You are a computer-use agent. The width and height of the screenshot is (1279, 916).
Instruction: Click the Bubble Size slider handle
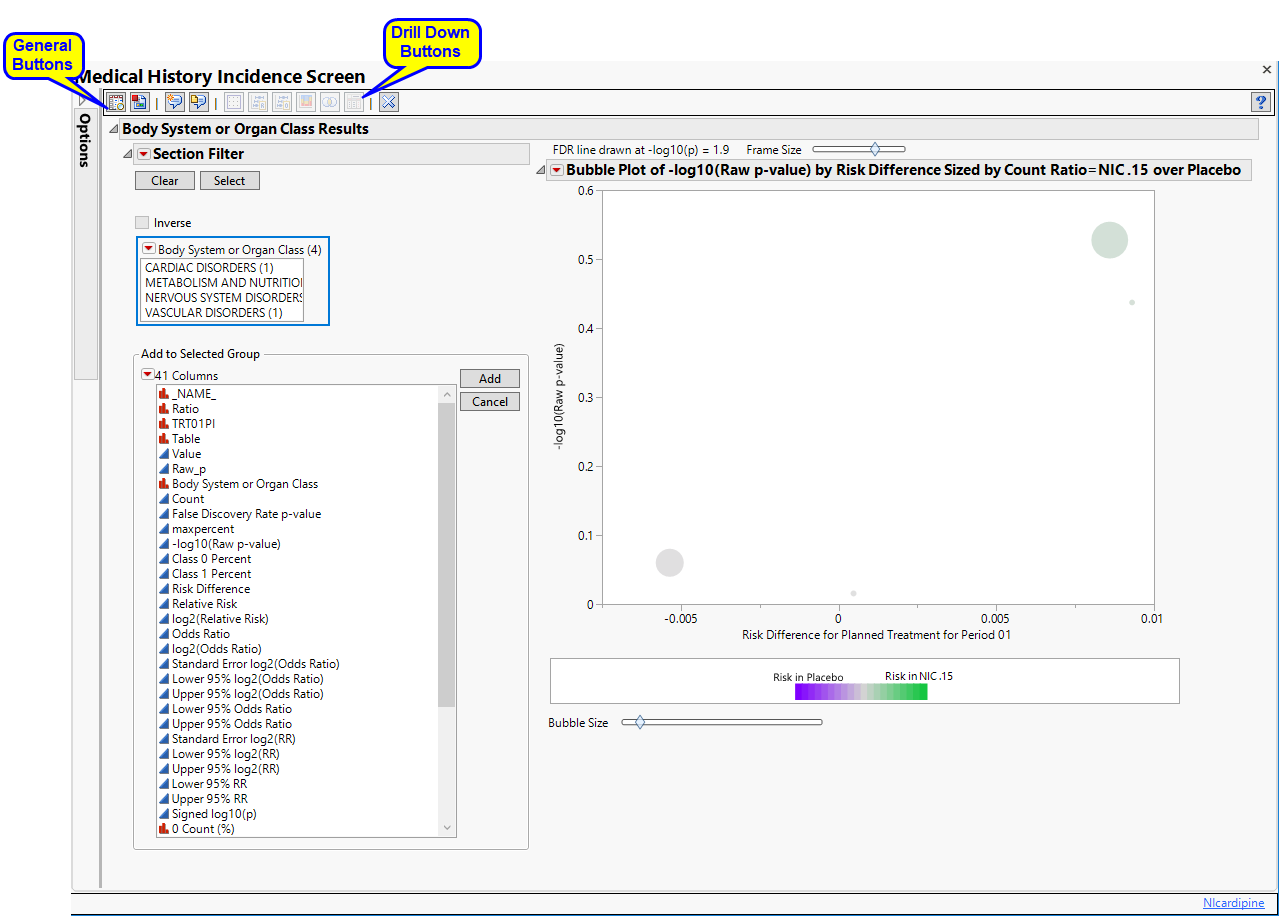640,722
